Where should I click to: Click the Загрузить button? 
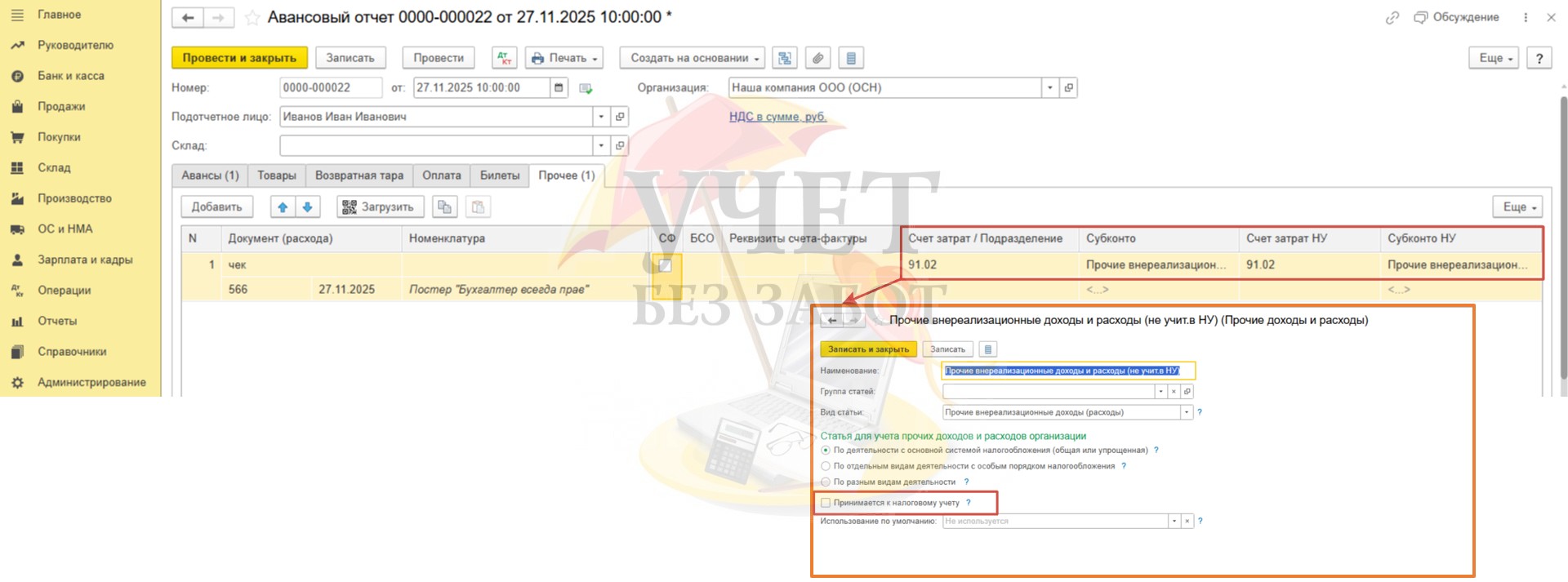(381, 207)
